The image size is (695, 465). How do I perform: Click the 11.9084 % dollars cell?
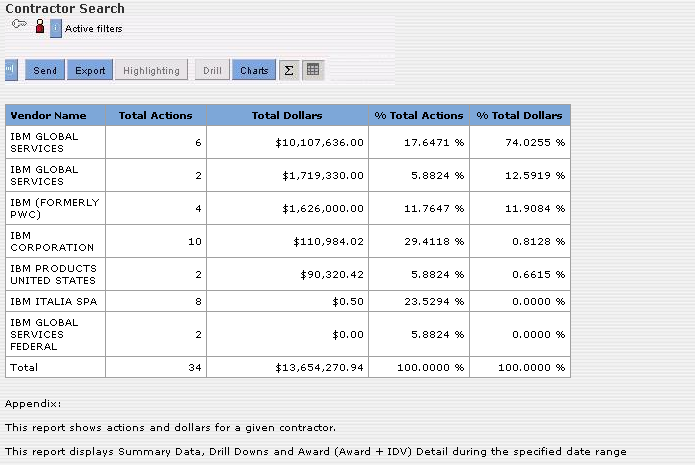(520, 208)
